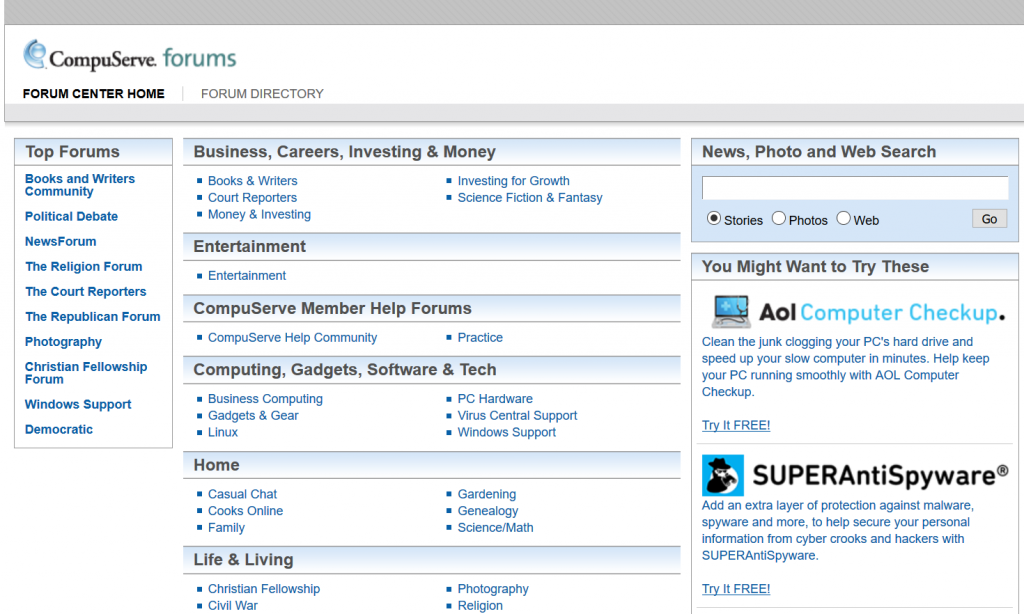Go to the Cooks Online forum

point(245,511)
